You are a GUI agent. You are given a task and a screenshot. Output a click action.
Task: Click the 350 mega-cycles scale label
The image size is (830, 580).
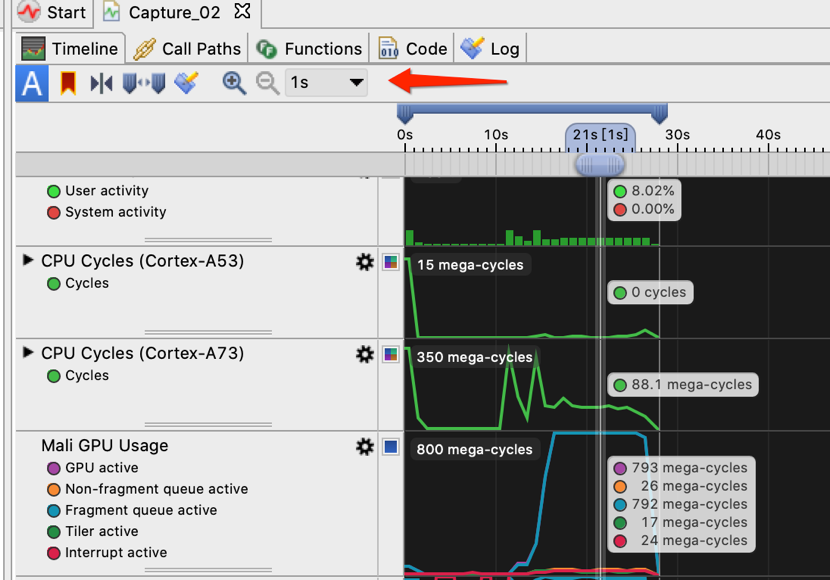(x=474, y=357)
